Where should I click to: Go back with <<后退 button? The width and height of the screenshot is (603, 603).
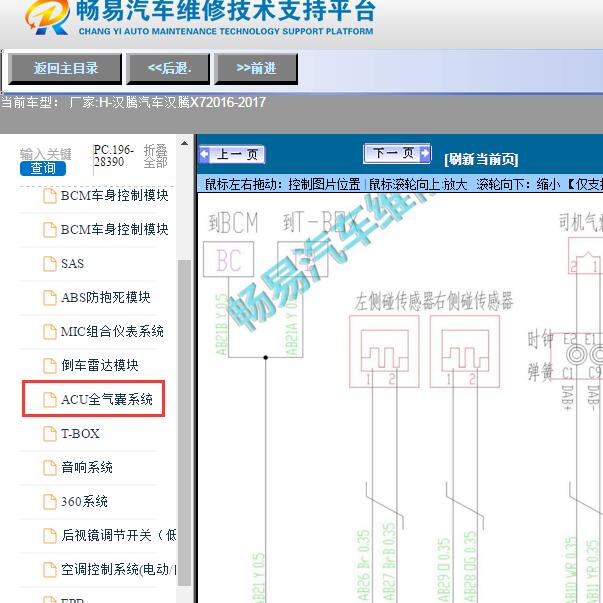pyautogui.click(x=168, y=69)
